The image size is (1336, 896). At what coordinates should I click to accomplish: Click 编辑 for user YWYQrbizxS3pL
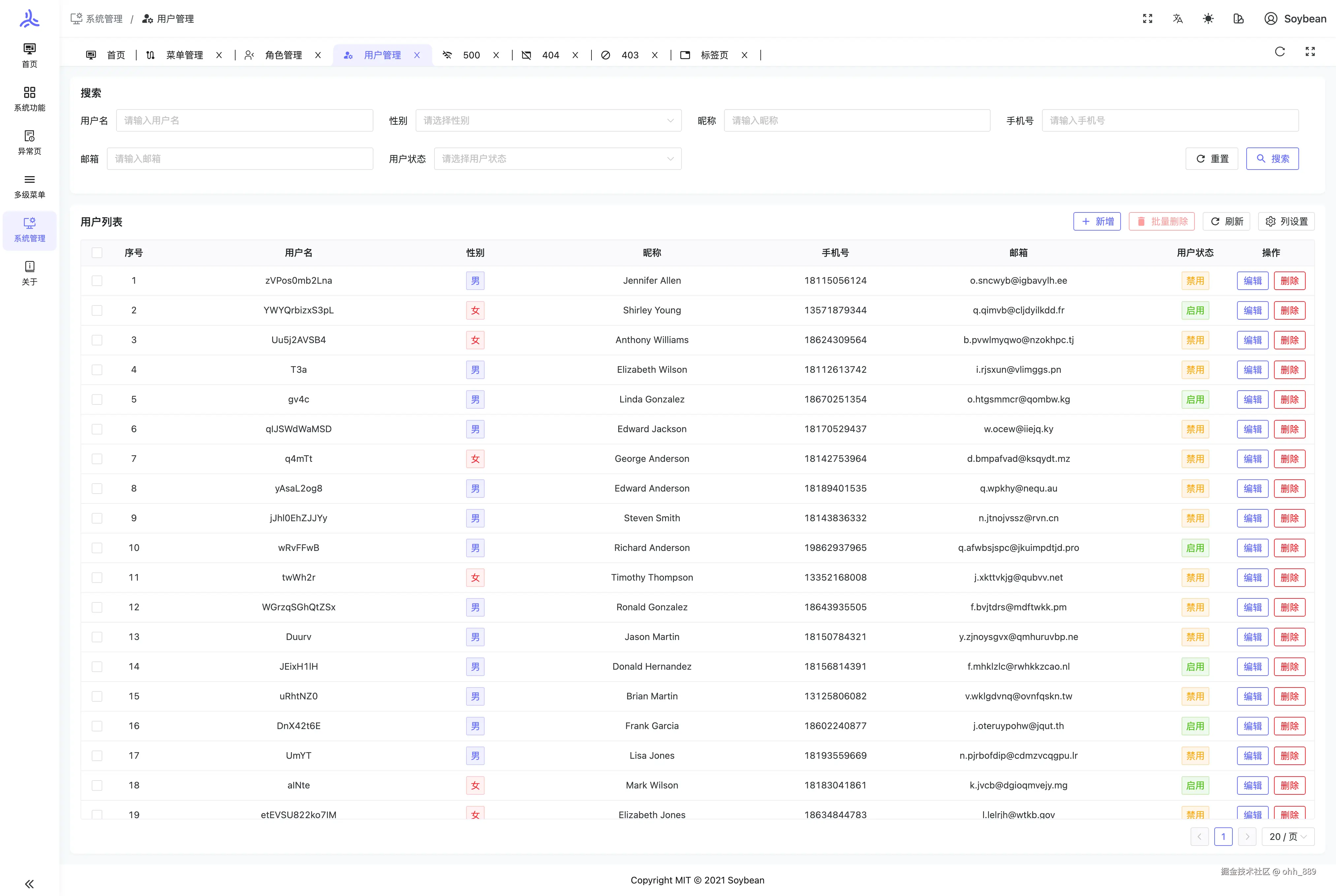tap(1252, 310)
